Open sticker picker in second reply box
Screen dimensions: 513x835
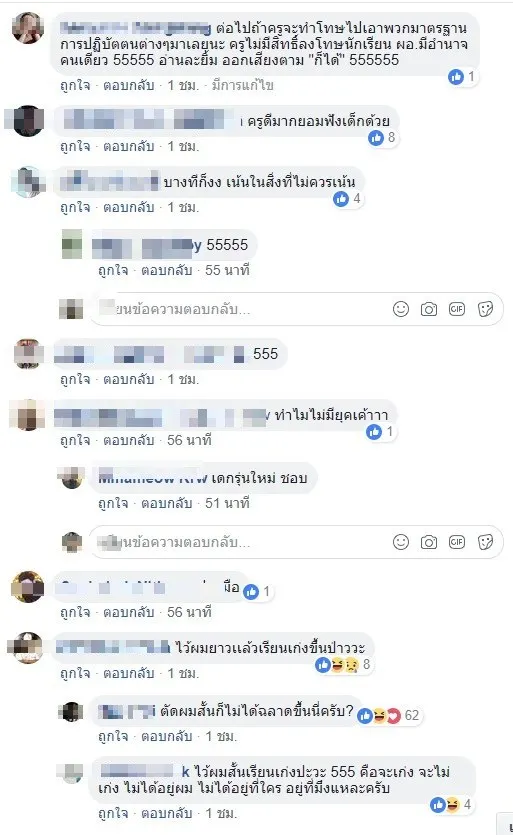pyautogui.click(x=485, y=542)
